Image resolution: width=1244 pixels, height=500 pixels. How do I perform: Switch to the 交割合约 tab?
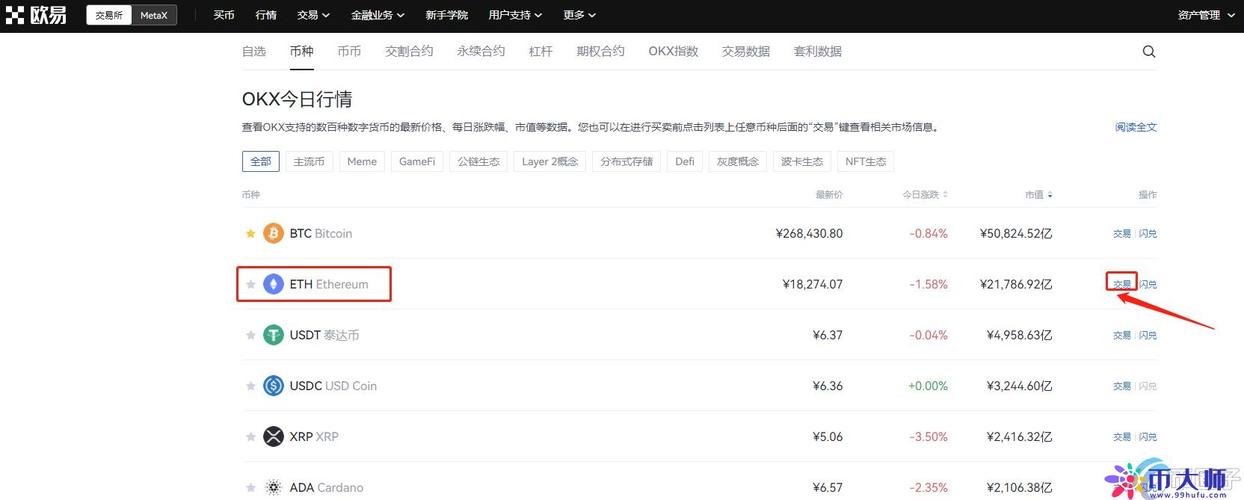coord(409,51)
